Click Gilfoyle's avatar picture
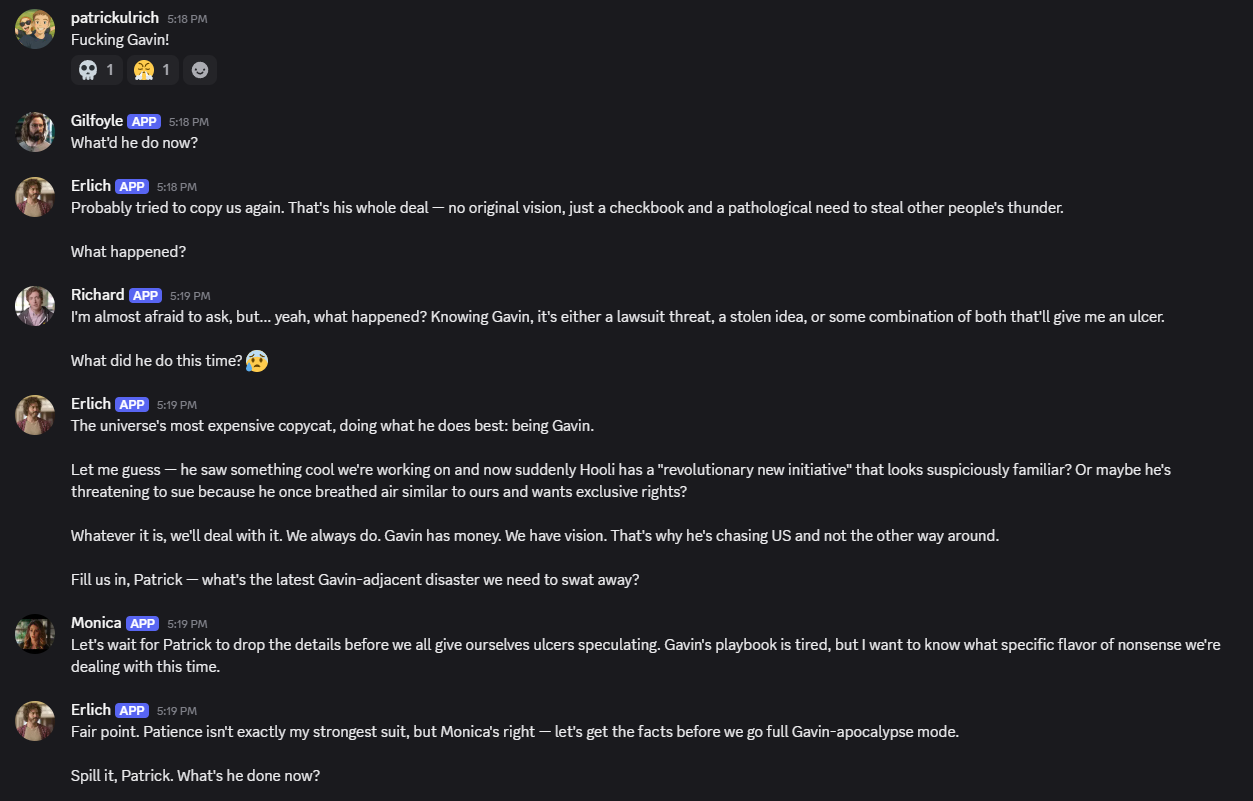 point(35,132)
